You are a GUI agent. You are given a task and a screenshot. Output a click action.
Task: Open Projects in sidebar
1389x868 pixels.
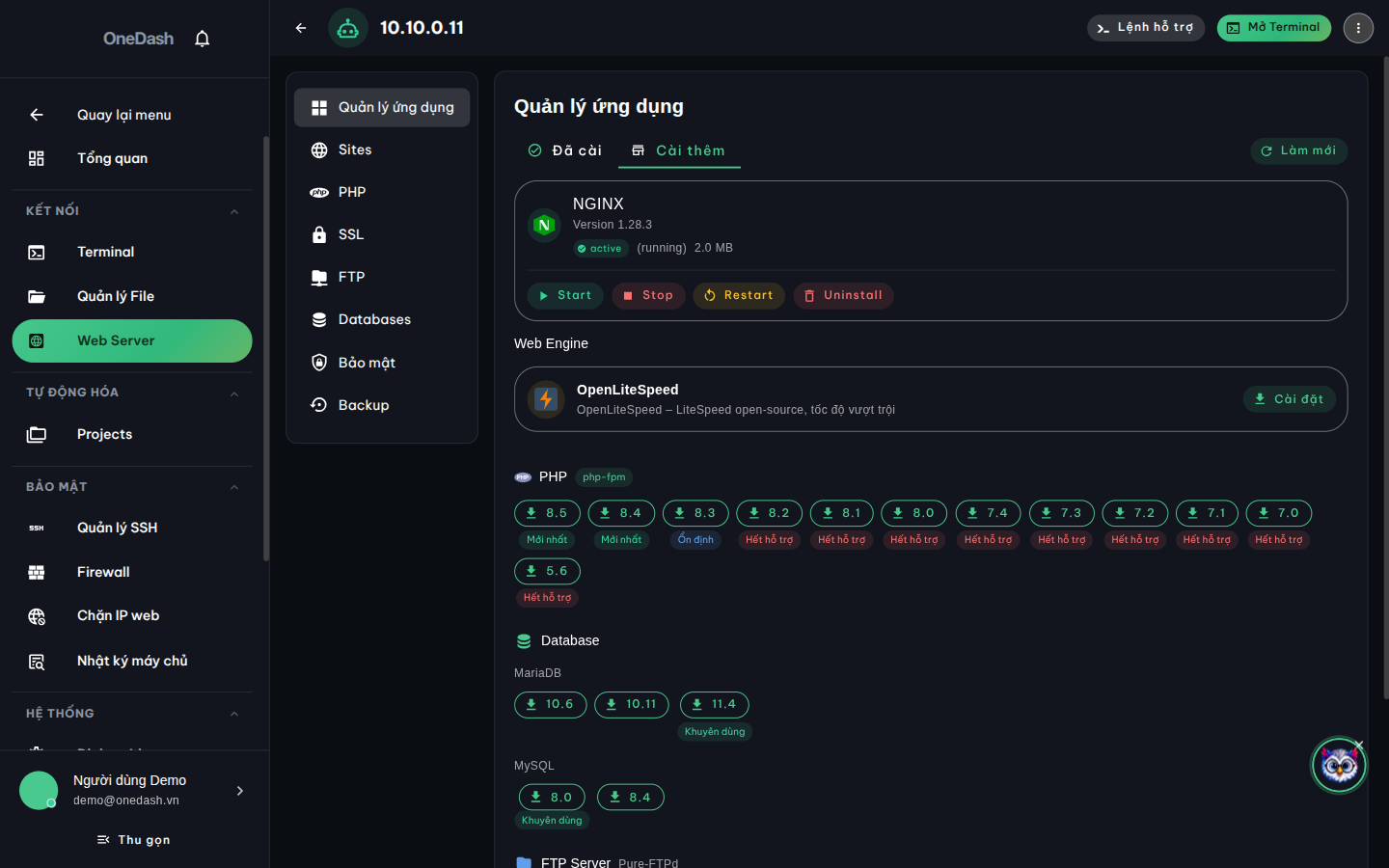pos(132,434)
